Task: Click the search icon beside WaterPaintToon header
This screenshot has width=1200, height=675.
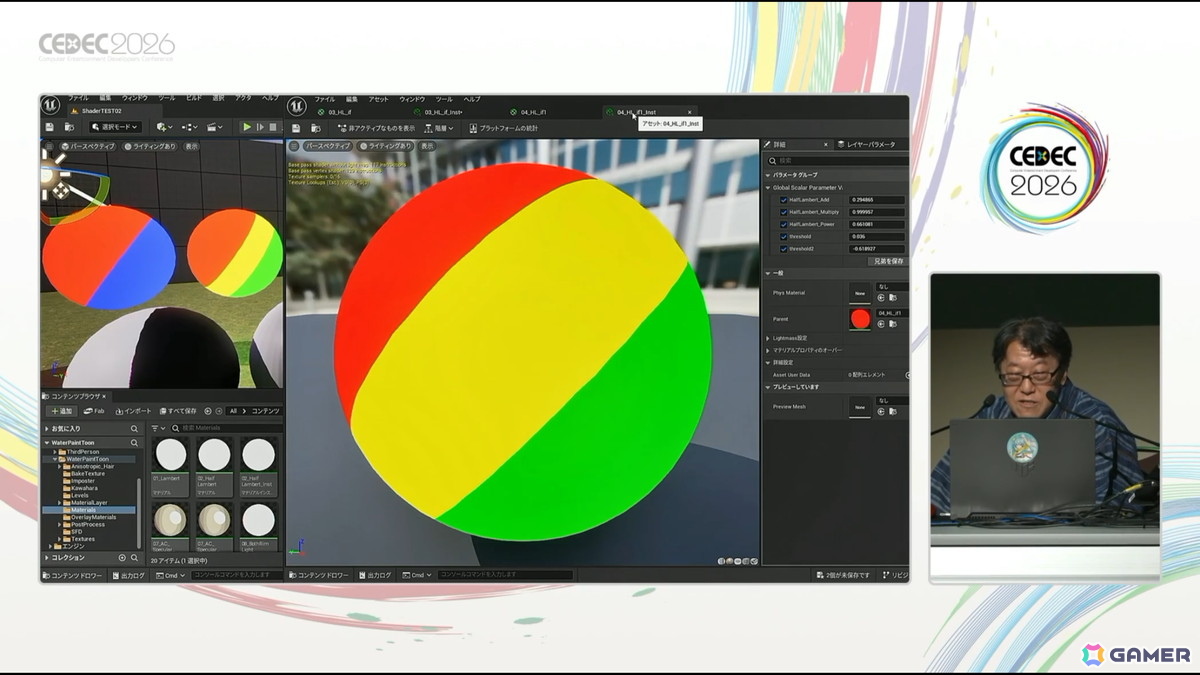Action: 134,443
